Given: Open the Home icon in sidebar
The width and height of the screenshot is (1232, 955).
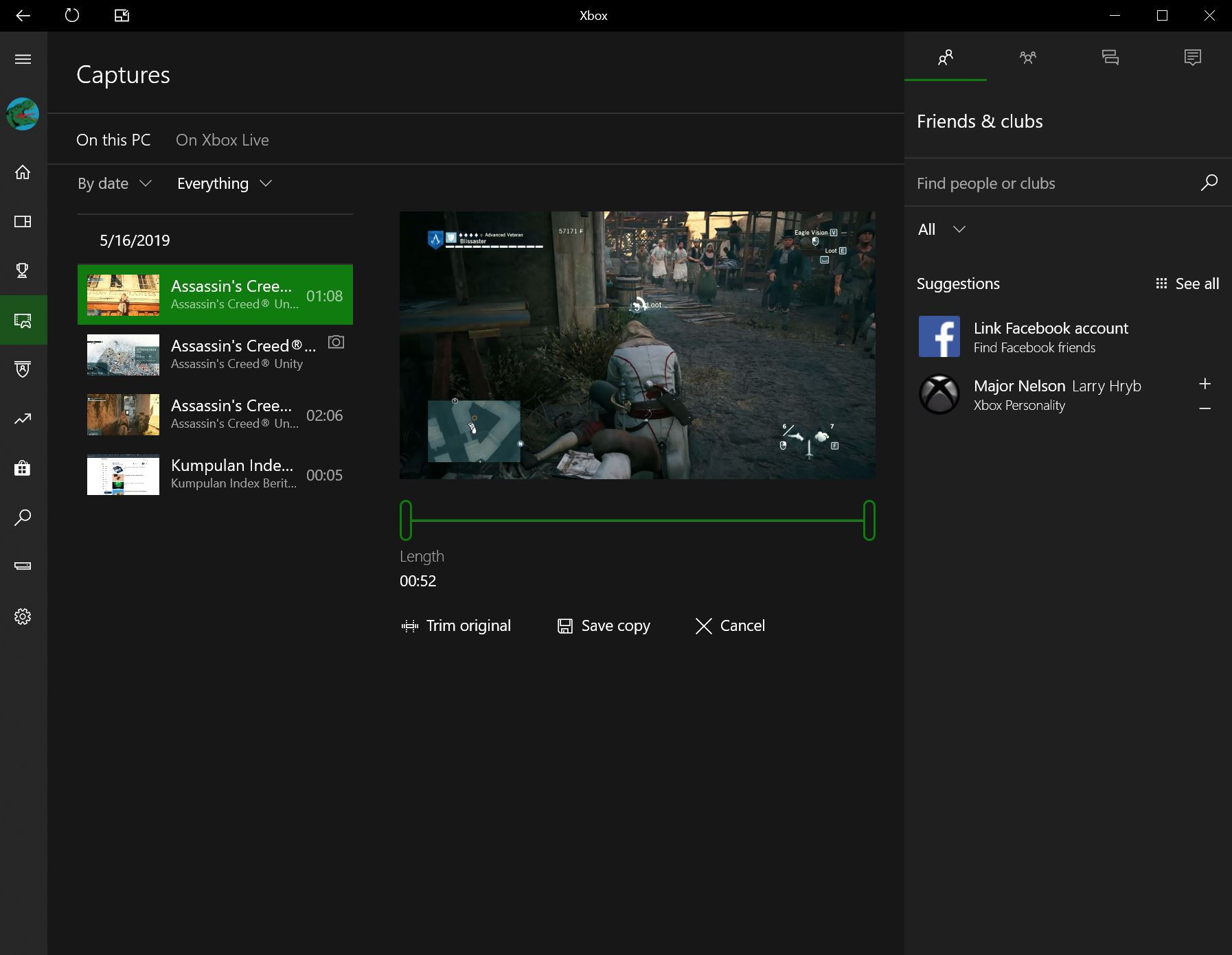Looking at the screenshot, I should click(x=23, y=173).
